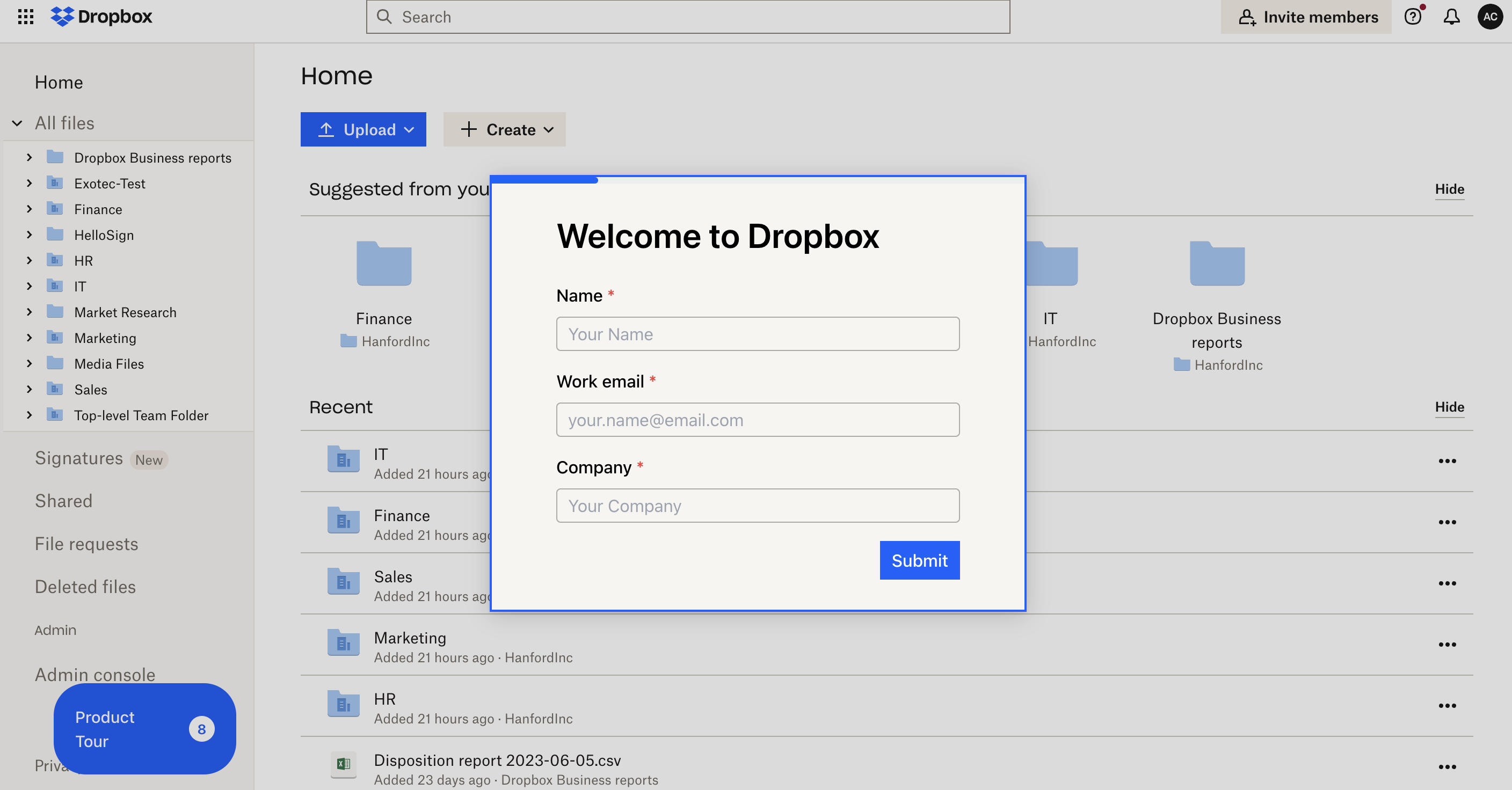Image resolution: width=1512 pixels, height=790 pixels.
Task: Click the Your Company input field
Action: coord(758,506)
